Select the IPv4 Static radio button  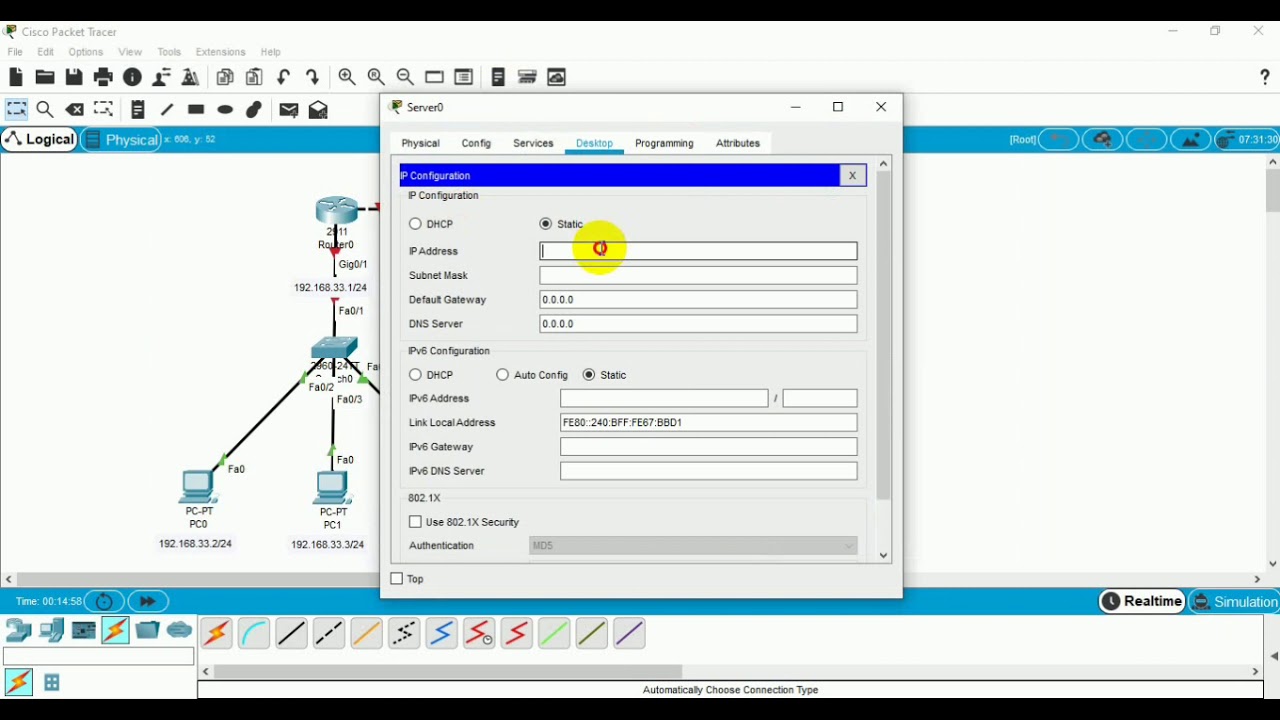point(545,224)
